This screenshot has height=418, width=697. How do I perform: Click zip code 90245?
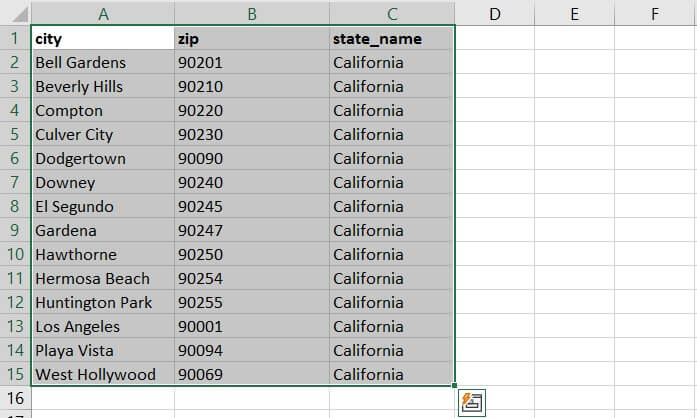pyautogui.click(x=252, y=206)
